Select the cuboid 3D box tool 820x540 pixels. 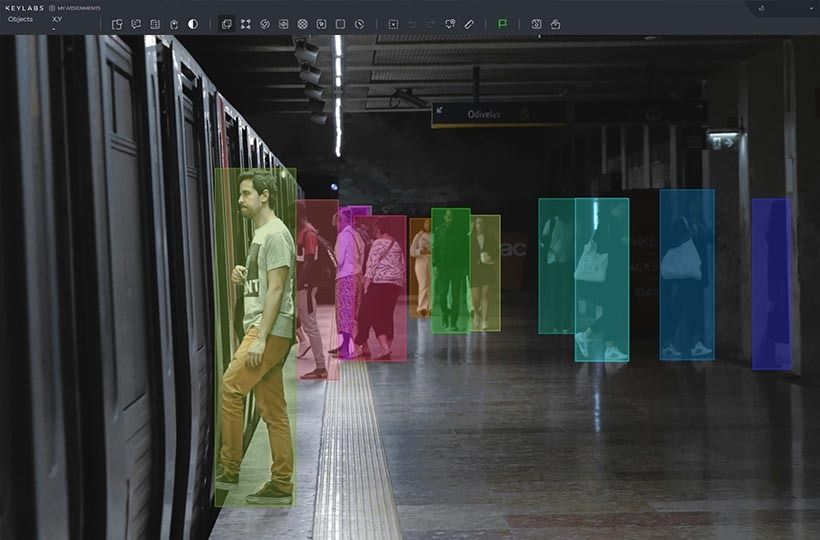tap(283, 24)
